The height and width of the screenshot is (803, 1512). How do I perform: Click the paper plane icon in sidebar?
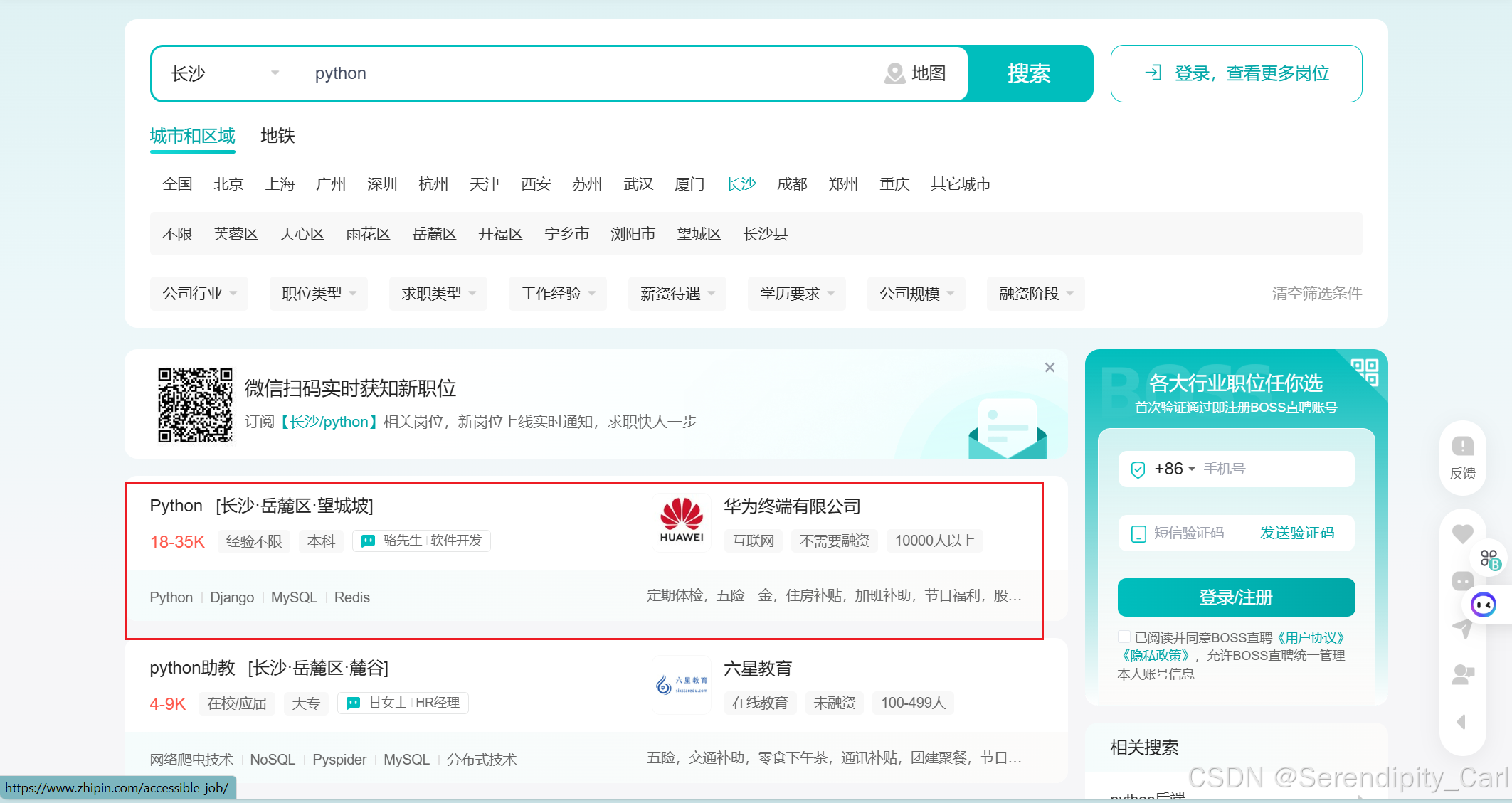point(1462,628)
